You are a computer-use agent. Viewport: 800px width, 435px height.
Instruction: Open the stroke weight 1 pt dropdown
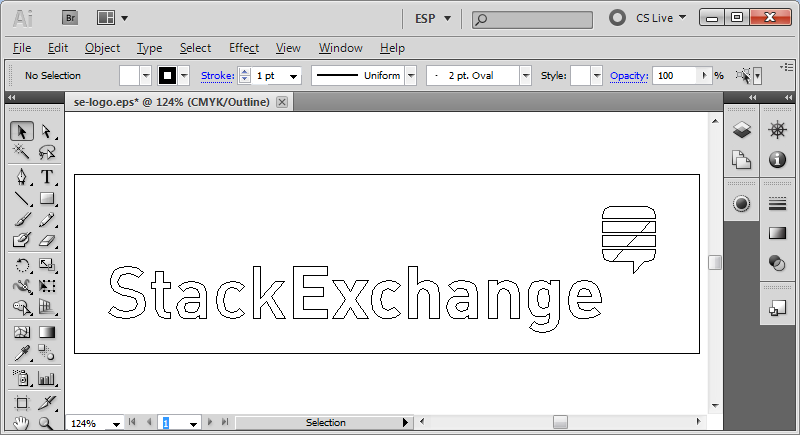[x=293, y=76]
